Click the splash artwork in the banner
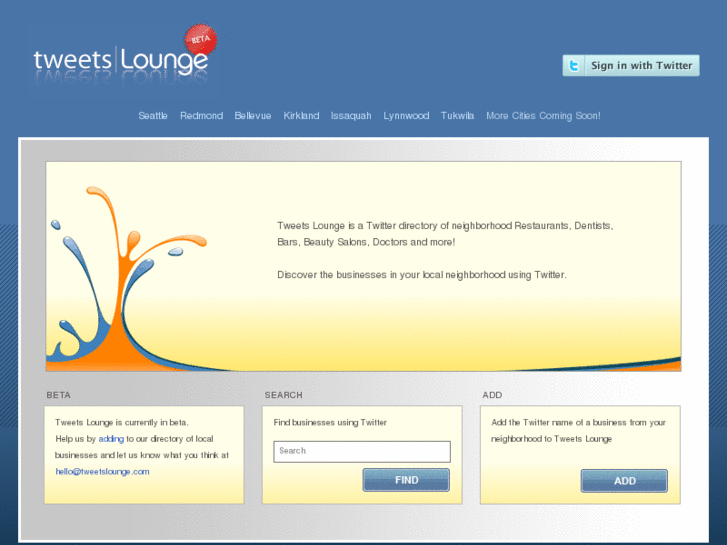Image resolution: width=727 pixels, height=545 pixels. 128,278
